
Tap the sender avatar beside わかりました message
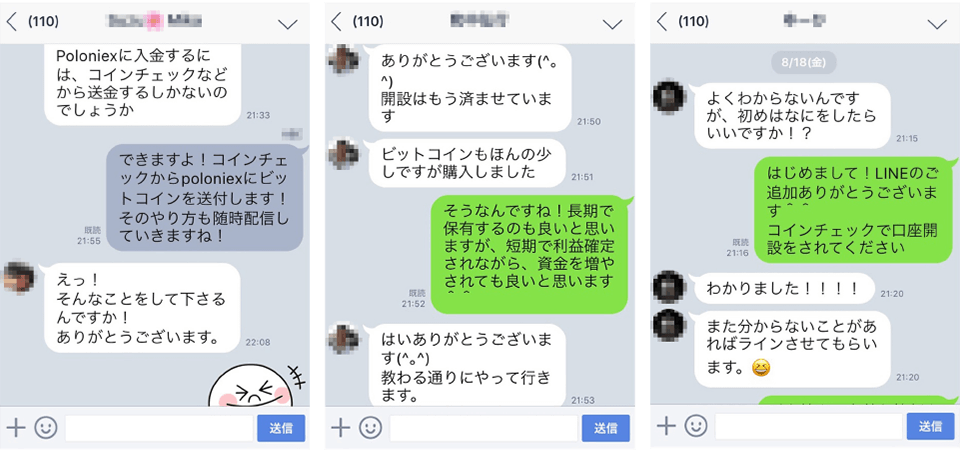(x=669, y=287)
